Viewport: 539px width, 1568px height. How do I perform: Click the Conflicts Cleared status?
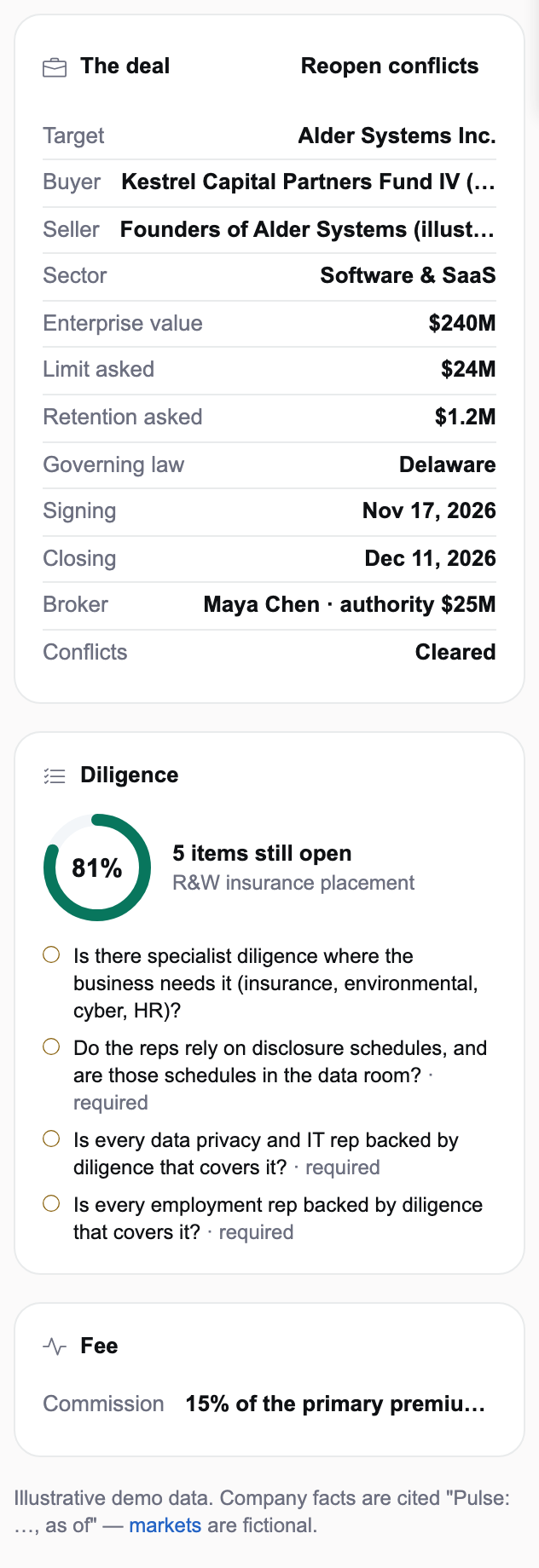click(x=455, y=652)
